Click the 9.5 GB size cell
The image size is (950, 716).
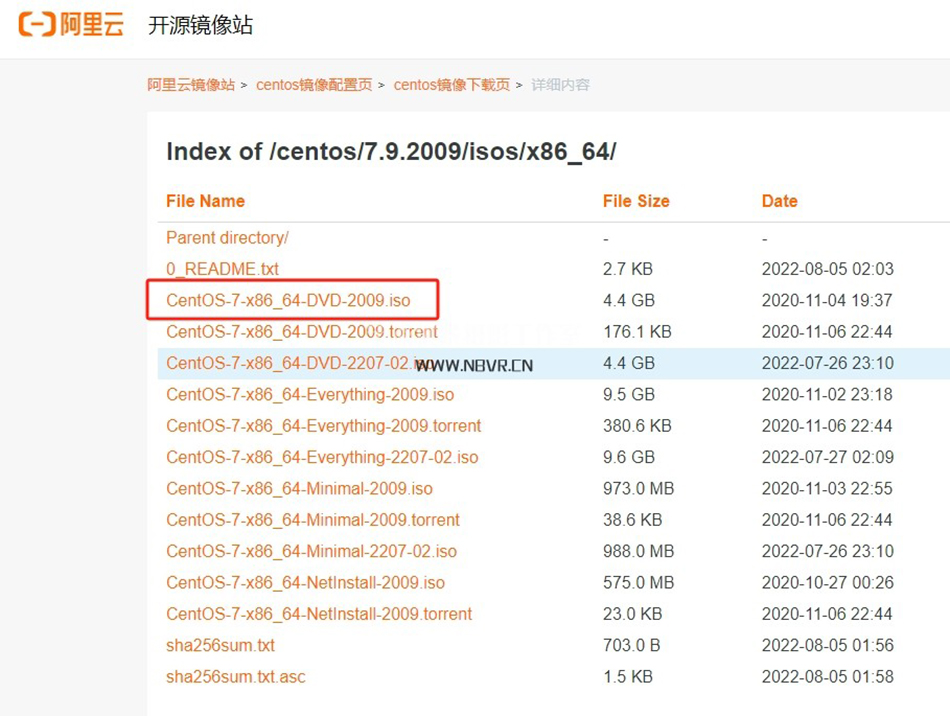coord(629,395)
